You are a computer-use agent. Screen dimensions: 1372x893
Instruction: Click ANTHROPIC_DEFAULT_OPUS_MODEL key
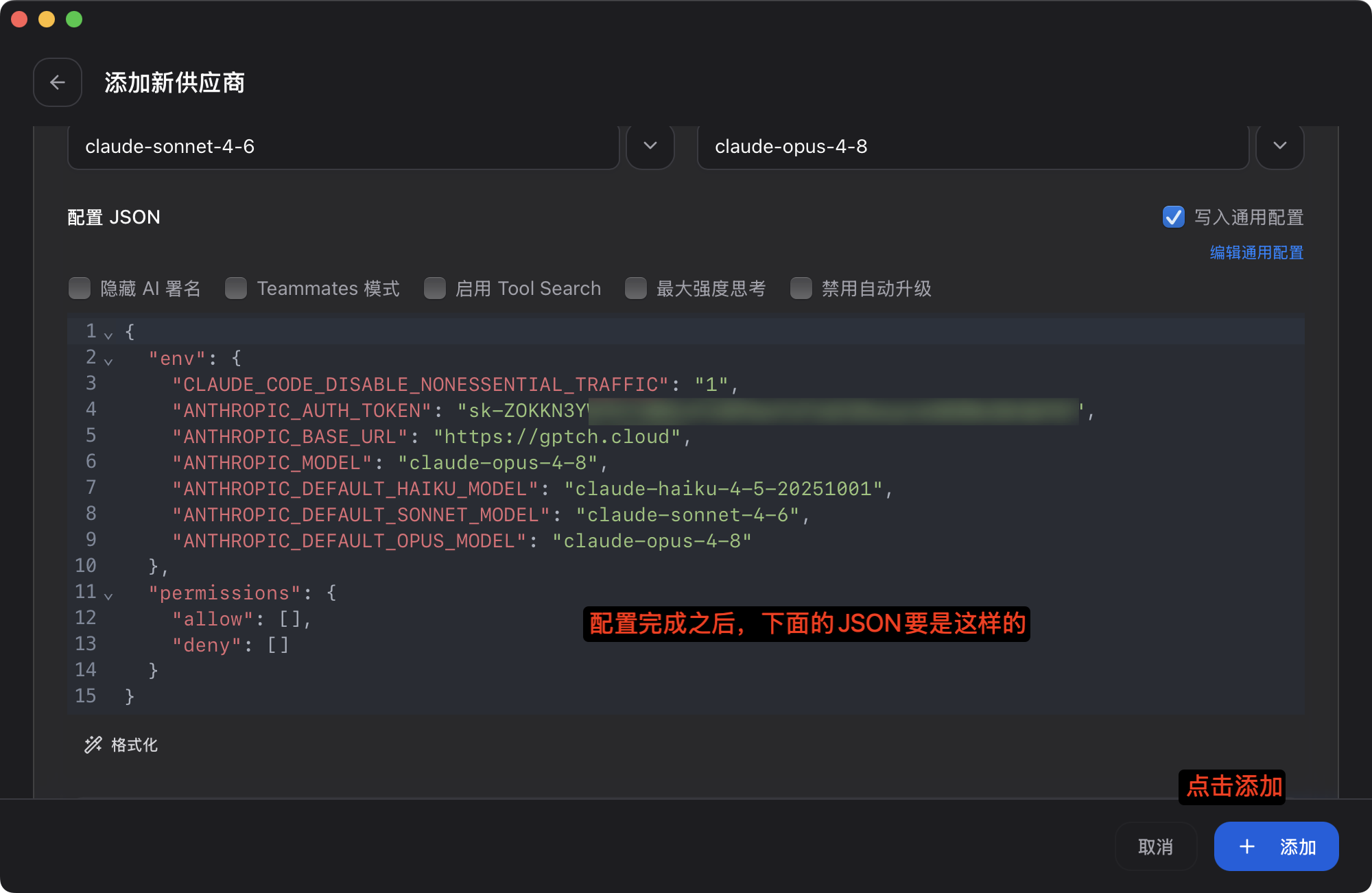click(349, 541)
